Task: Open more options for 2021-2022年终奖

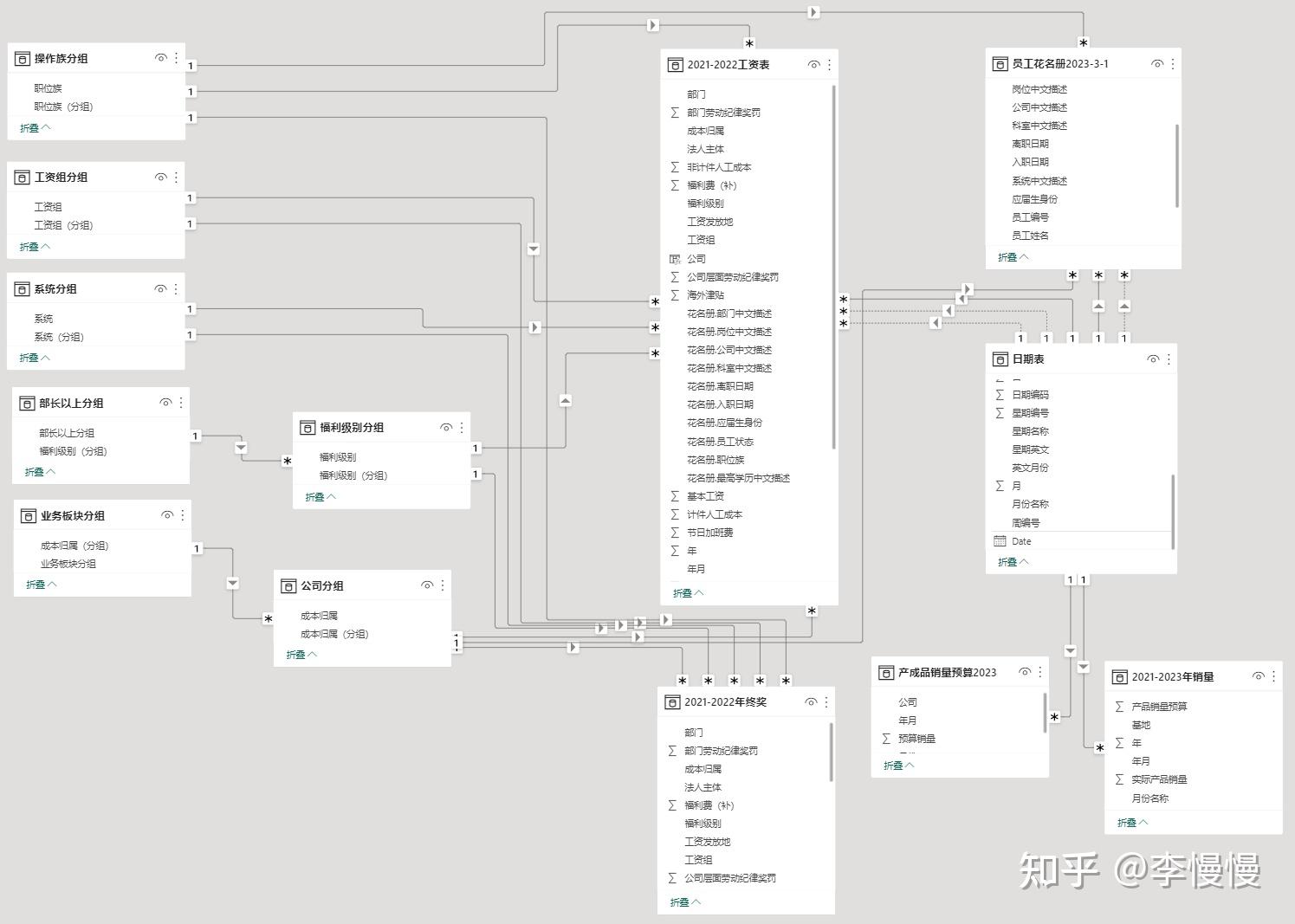Action: [826, 701]
